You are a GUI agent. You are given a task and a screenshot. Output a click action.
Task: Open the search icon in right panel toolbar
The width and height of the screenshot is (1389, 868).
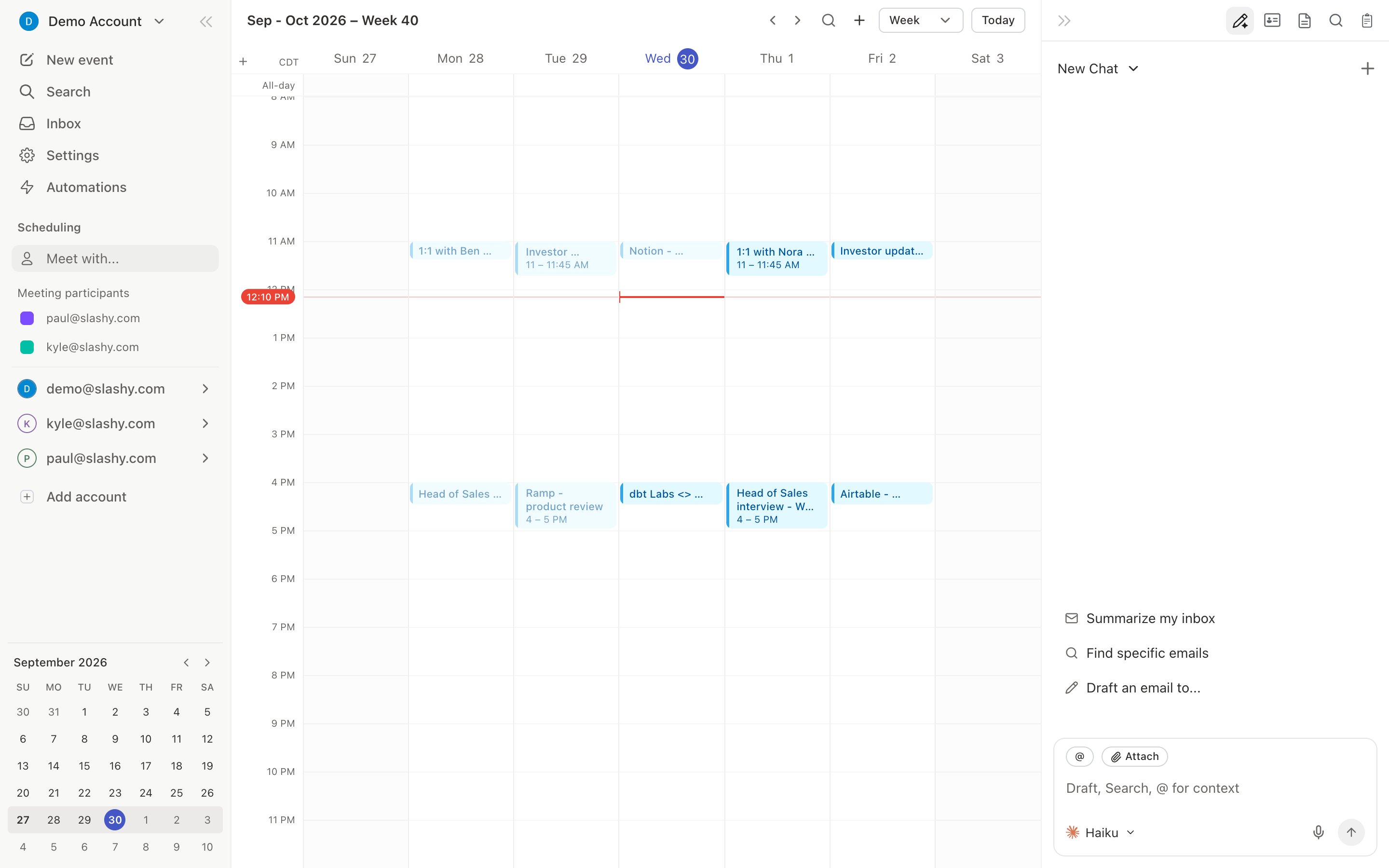point(1335,21)
